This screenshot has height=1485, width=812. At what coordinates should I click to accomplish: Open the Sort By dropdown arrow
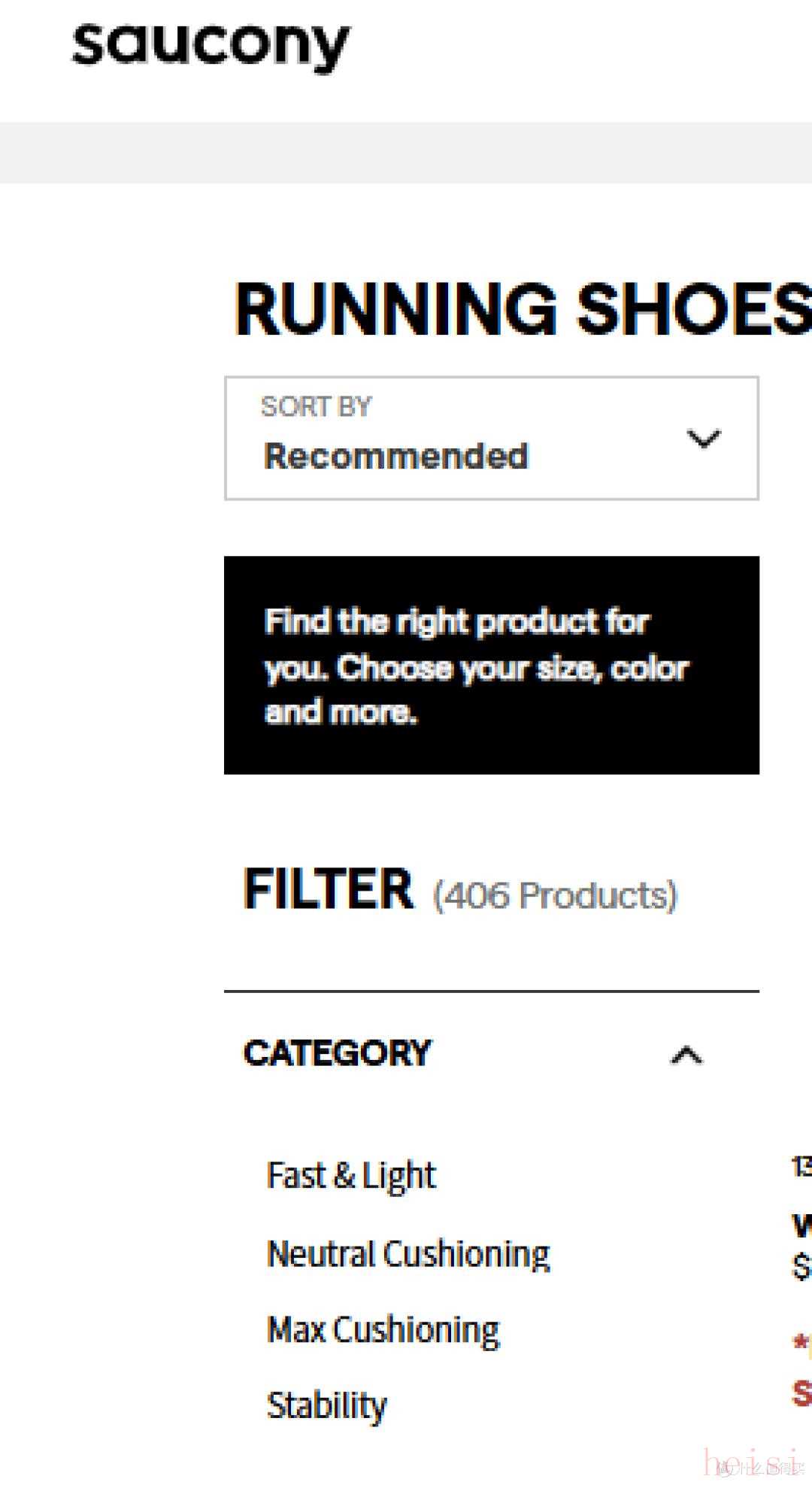[x=704, y=438]
